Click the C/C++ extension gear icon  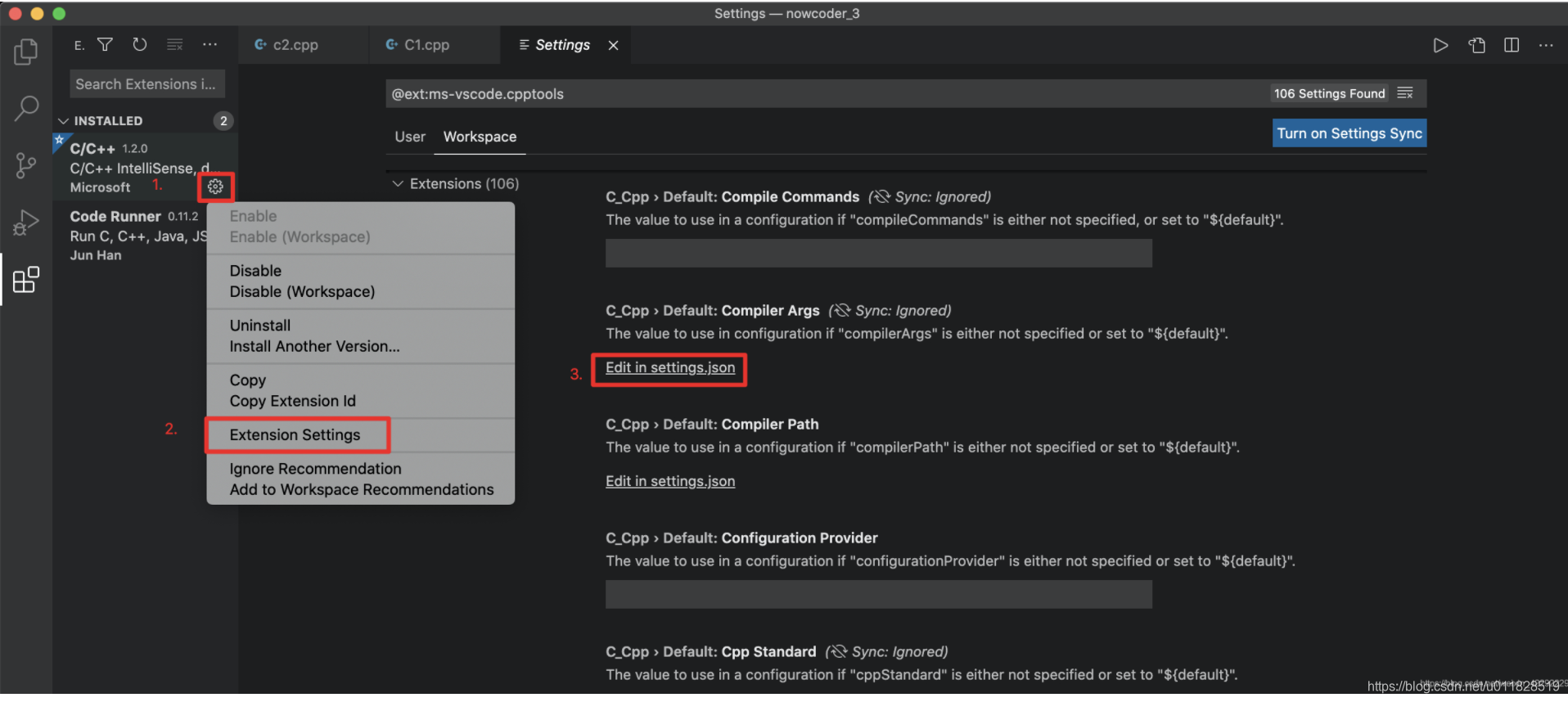point(215,187)
